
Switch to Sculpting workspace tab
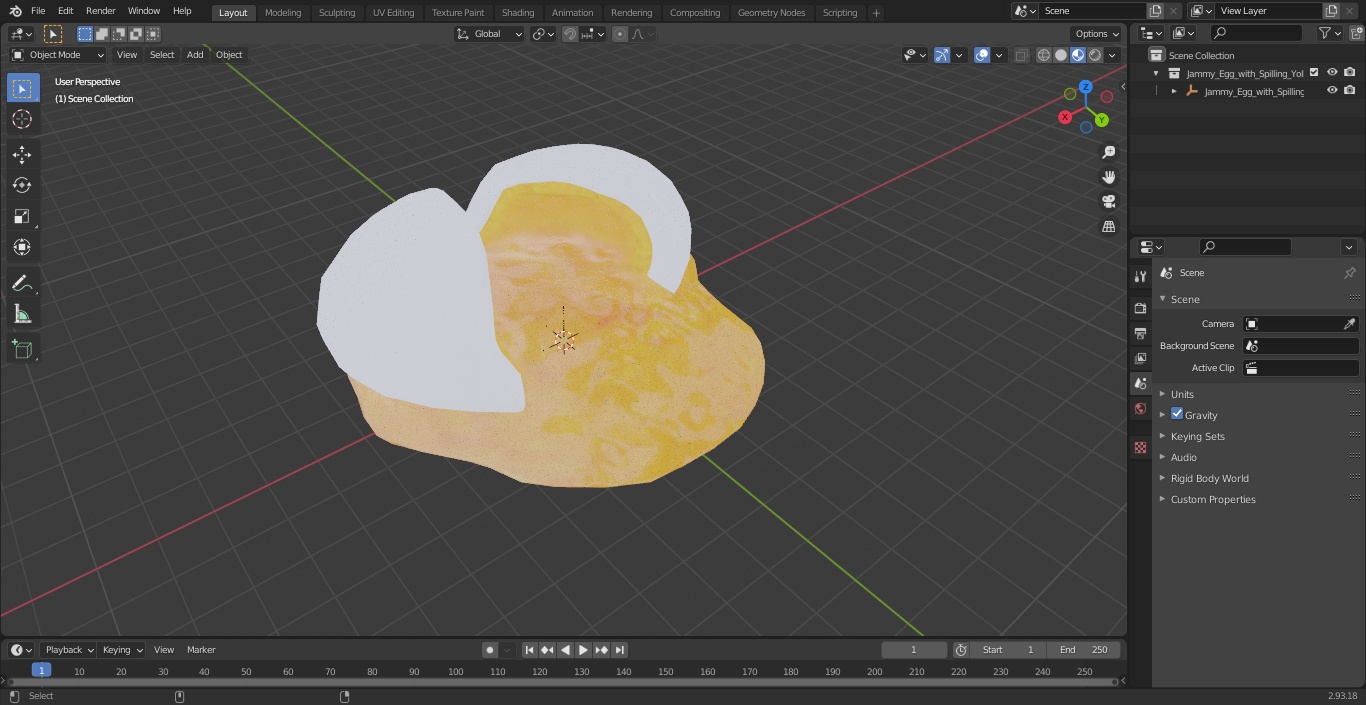click(337, 12)
